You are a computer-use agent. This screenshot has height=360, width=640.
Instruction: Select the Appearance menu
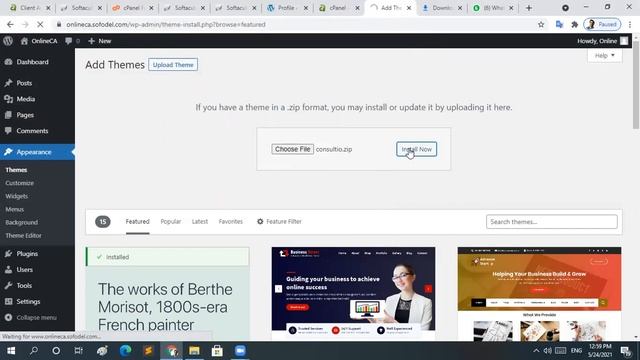[x=37, y=152]
